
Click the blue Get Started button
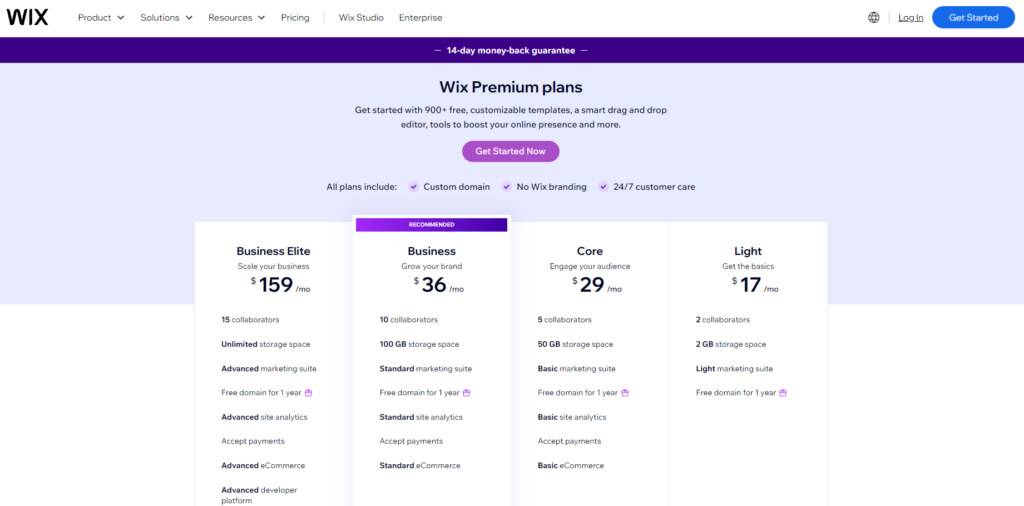[x=973, y=18]
